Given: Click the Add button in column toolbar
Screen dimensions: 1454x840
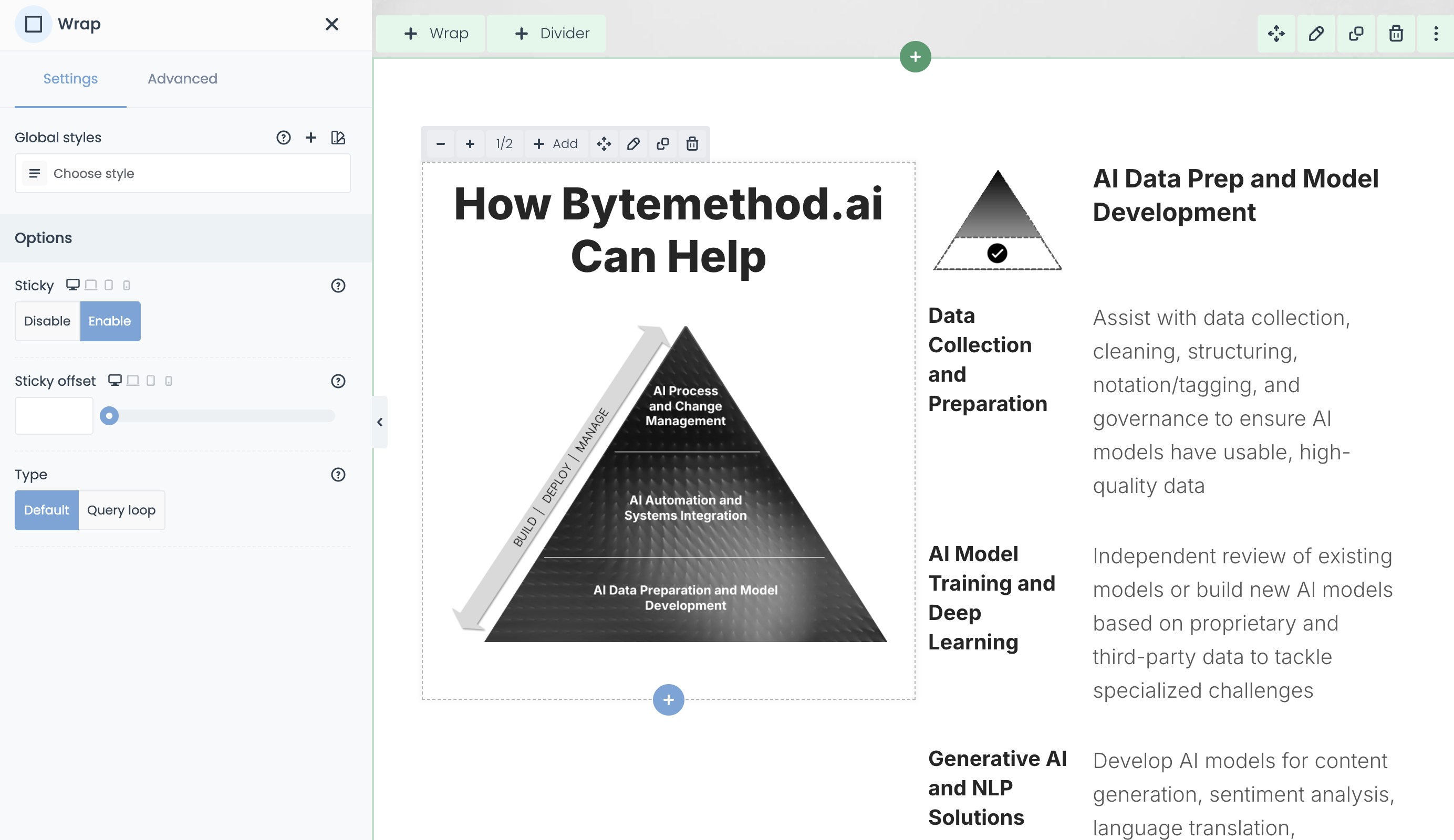Looking at the screenshot, I should click(555, 143).
